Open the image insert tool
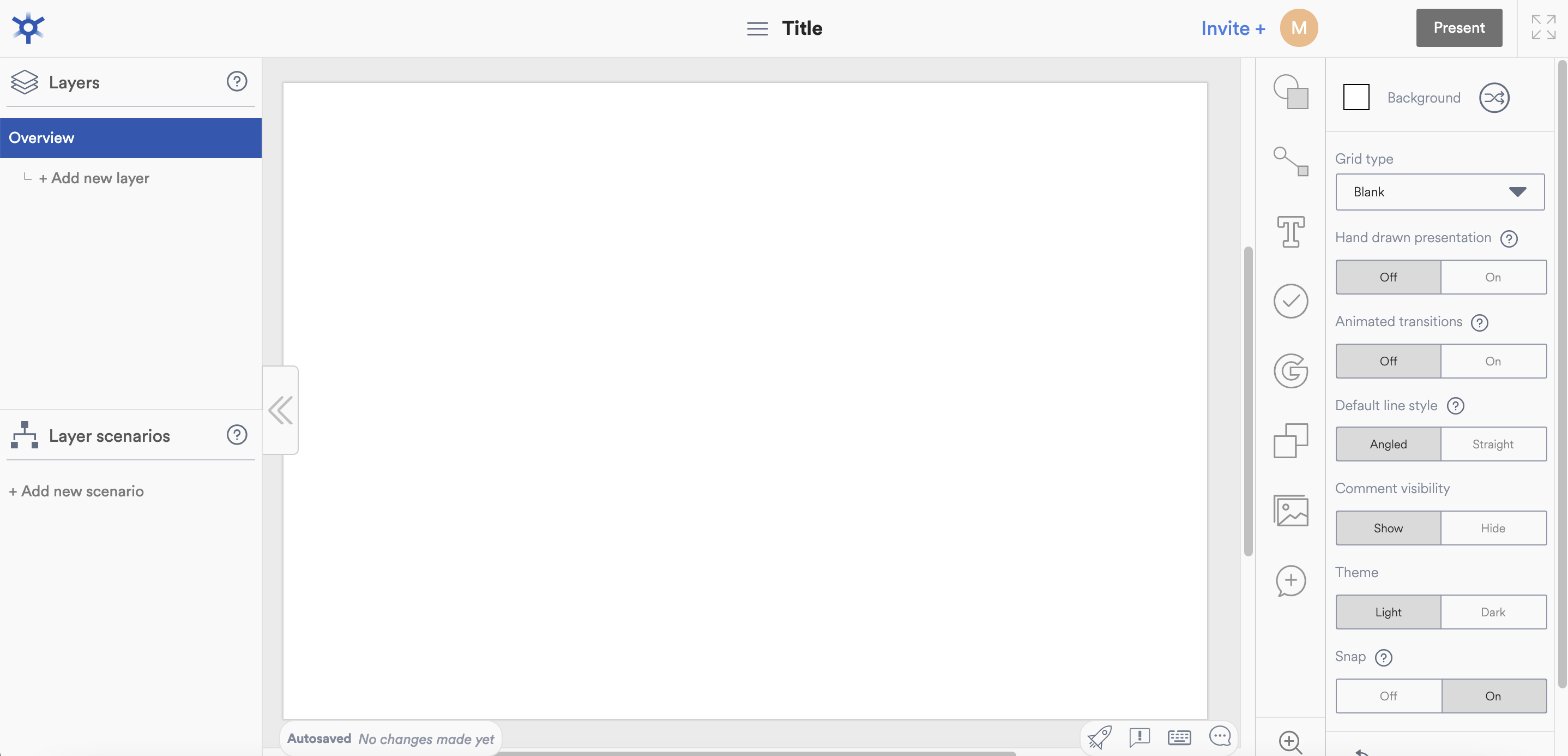 pyautogui.click(x=1290, y=511)
